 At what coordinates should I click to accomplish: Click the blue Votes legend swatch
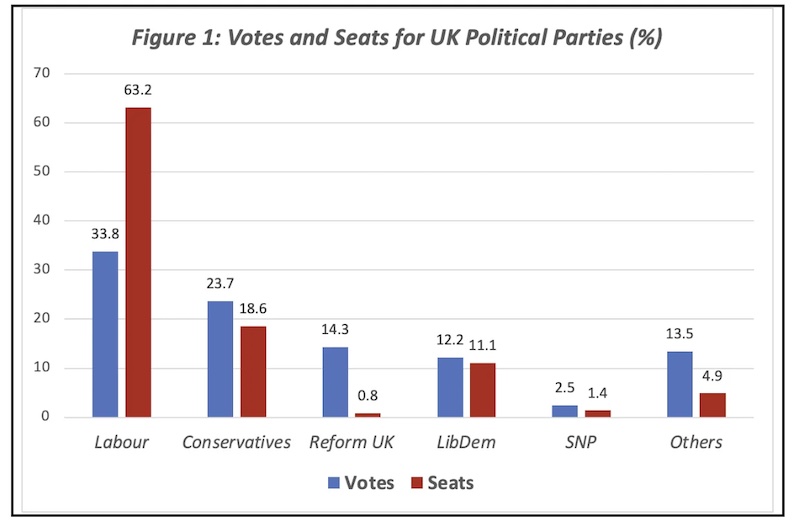[x=334, y=483]
